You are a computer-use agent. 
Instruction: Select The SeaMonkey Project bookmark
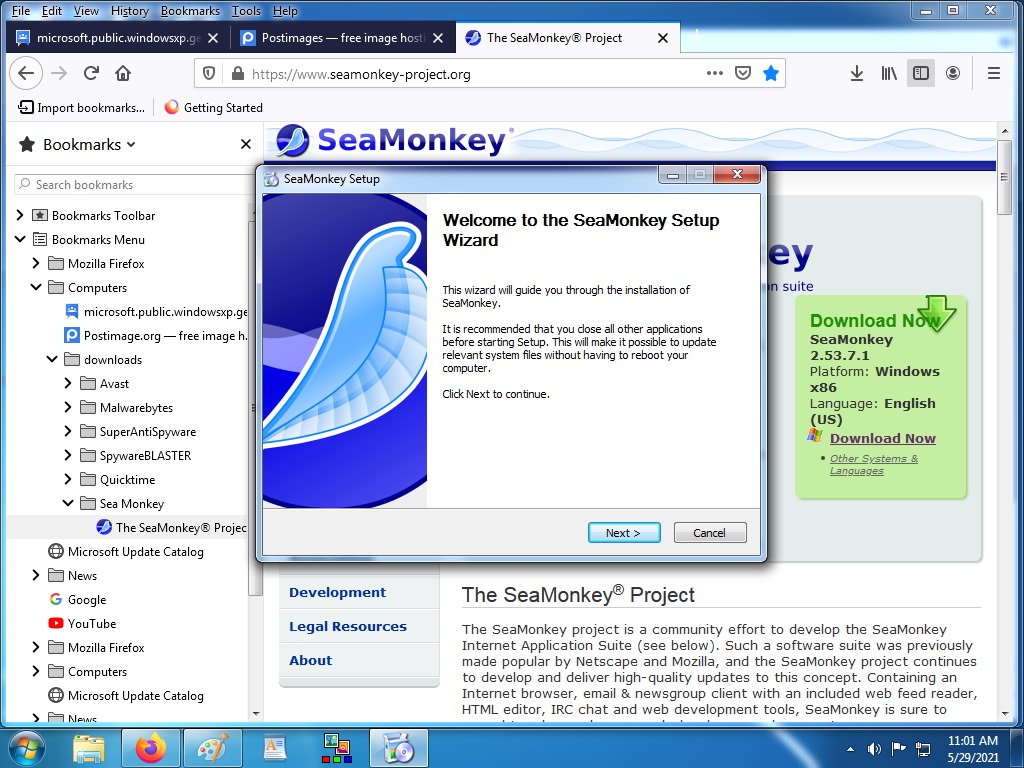(171, 527)
